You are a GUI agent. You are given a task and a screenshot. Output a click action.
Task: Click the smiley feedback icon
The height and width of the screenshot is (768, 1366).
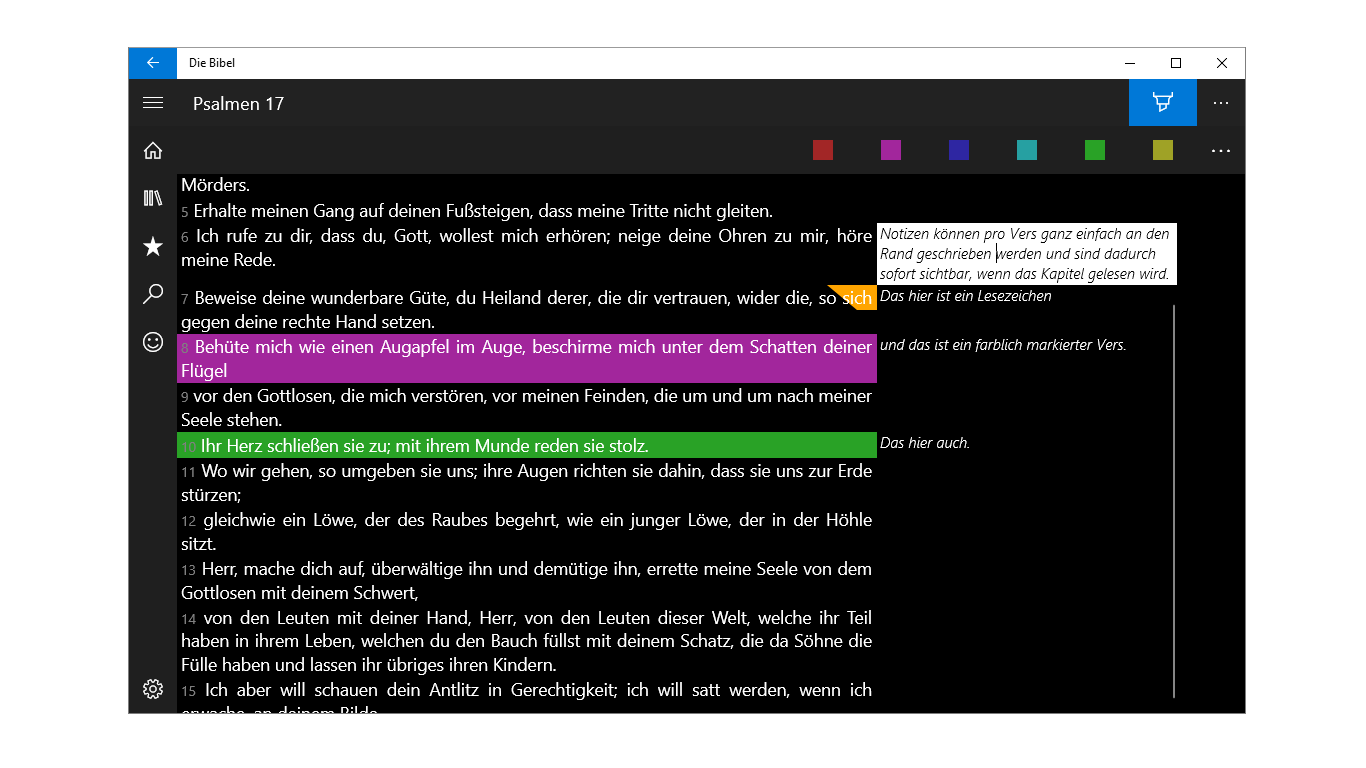click(x=153, y=342)
